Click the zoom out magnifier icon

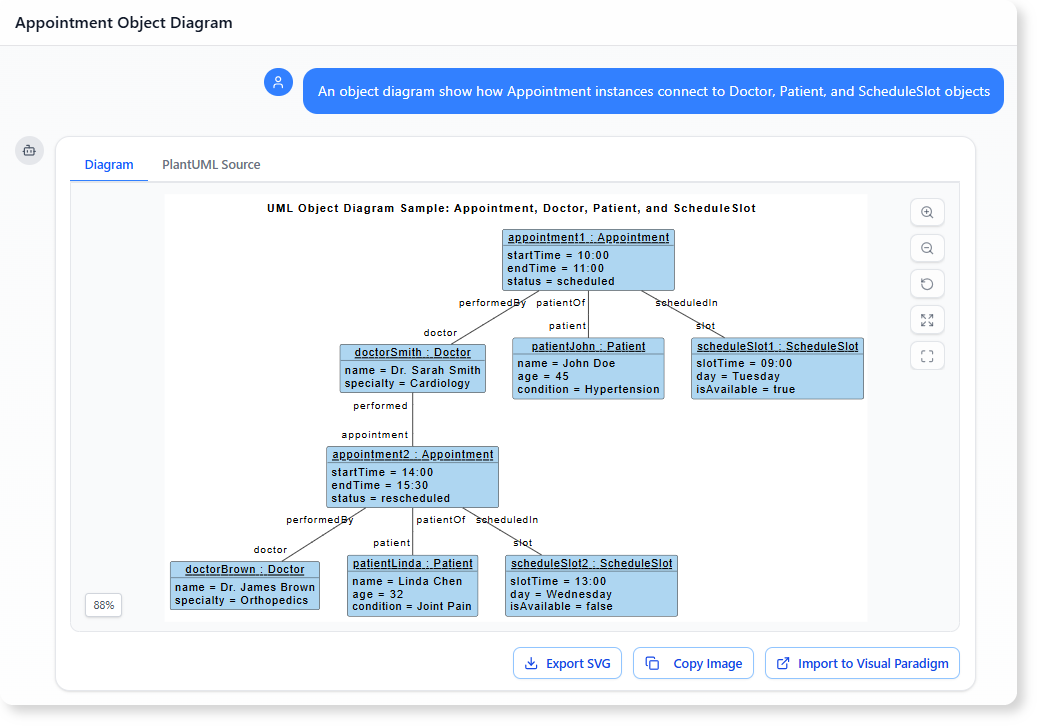coord(927,248)
